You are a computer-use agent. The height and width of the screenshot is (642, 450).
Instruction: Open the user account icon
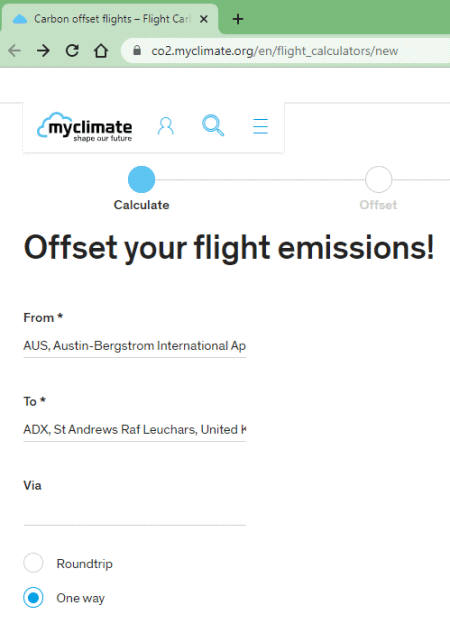pos(166,126)
